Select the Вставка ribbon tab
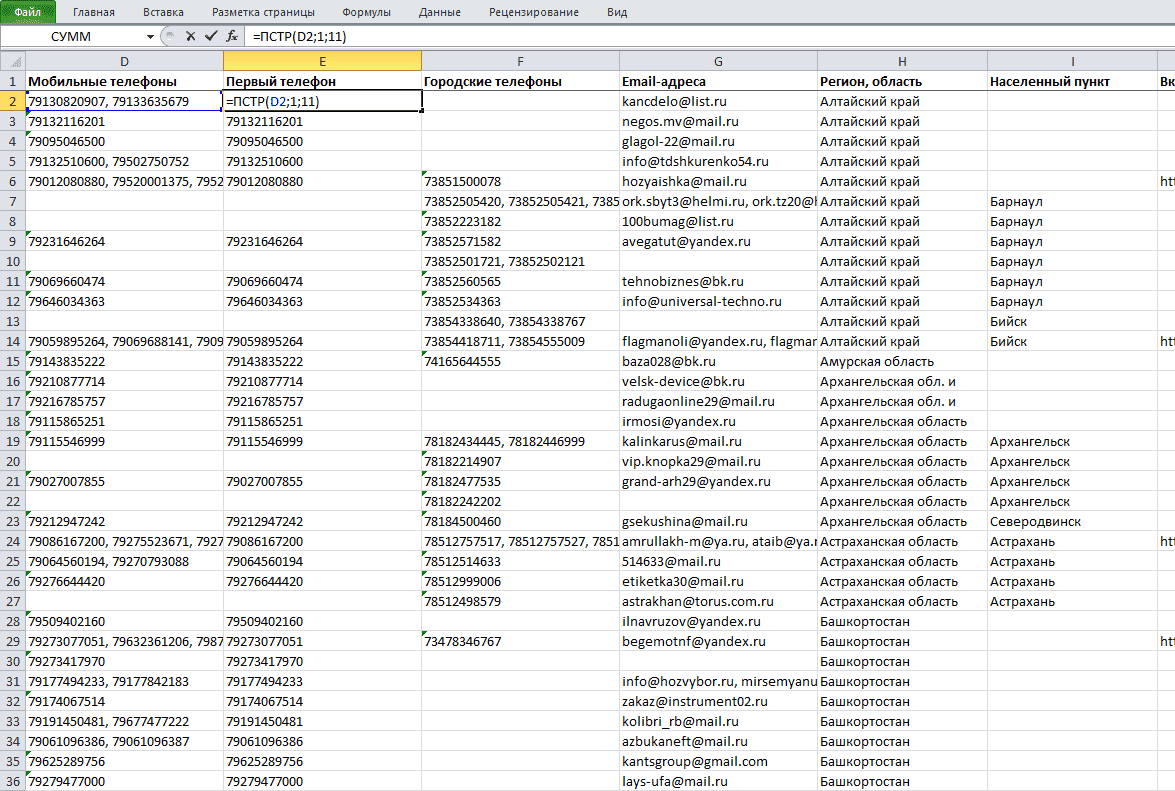Screen dimensions: 1175x791 tap(163, 12)
